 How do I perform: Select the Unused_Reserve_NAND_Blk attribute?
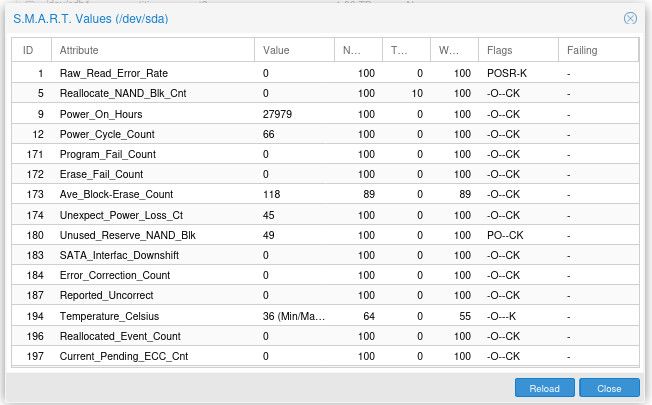tap(128, 235)
